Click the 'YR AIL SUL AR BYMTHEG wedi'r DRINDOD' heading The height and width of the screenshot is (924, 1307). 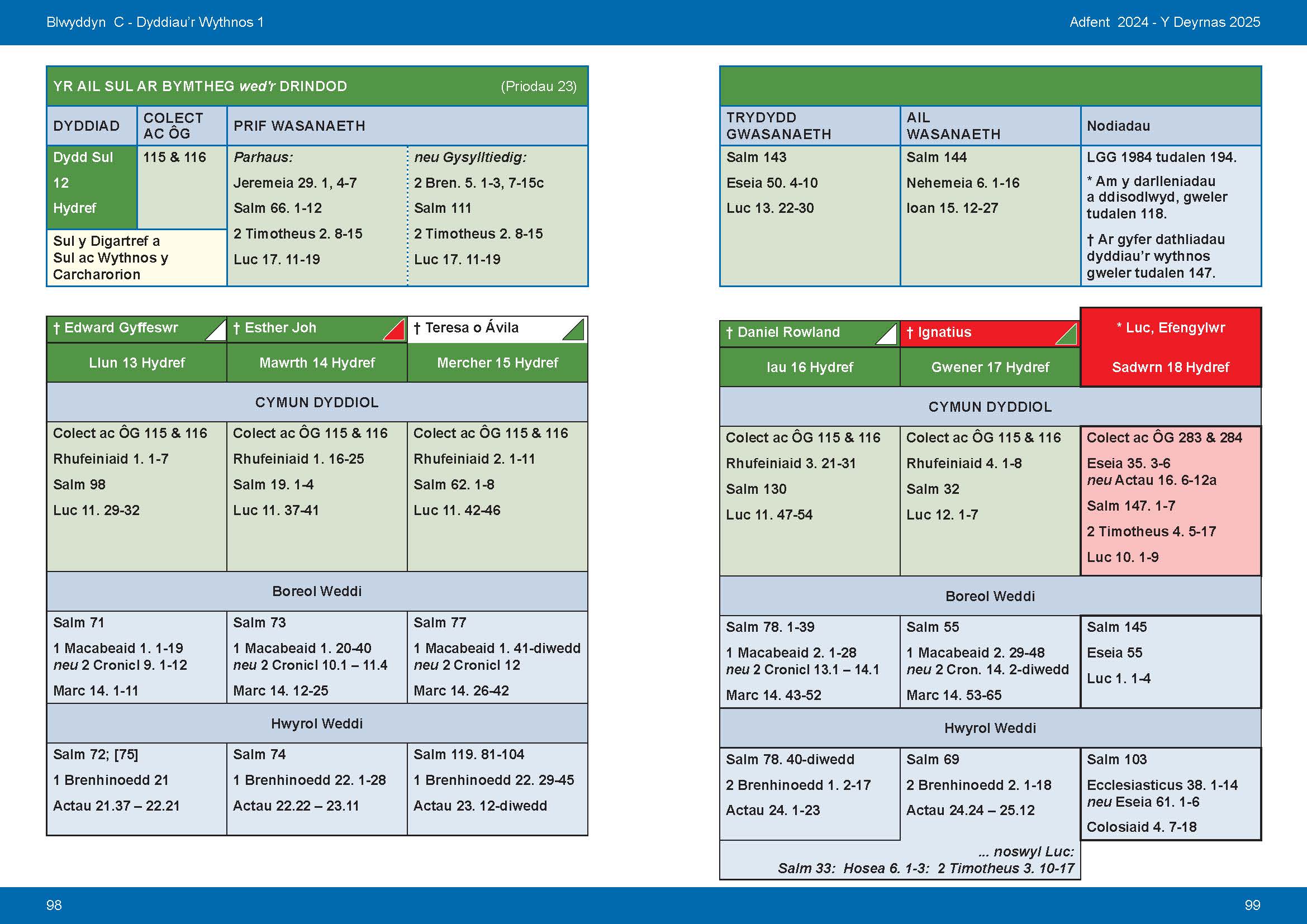click(200, 87)
